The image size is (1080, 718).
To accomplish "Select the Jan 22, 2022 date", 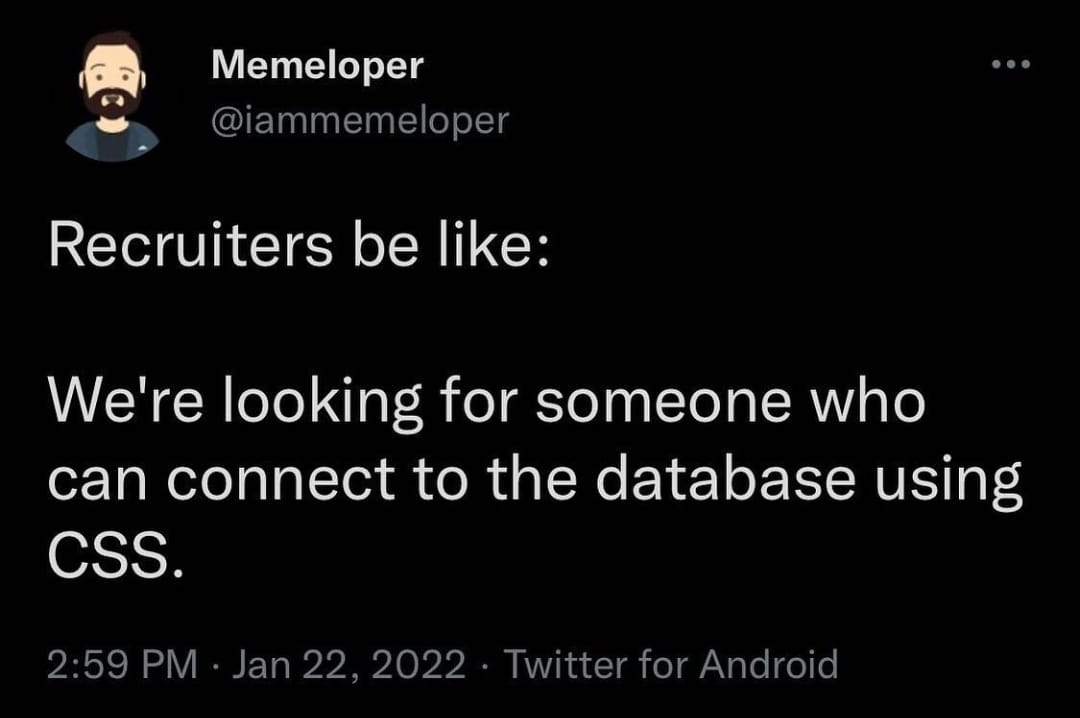I will click(x=348, y=664).
